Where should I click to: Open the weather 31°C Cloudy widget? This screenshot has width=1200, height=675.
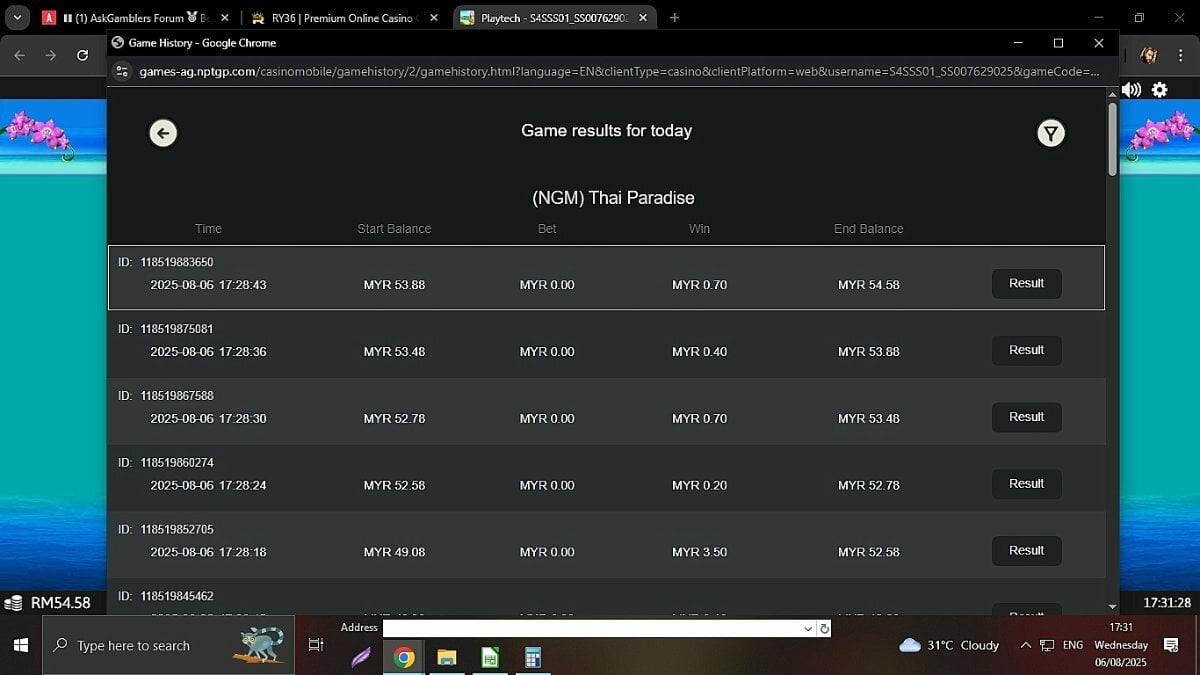tap(949, 645)
